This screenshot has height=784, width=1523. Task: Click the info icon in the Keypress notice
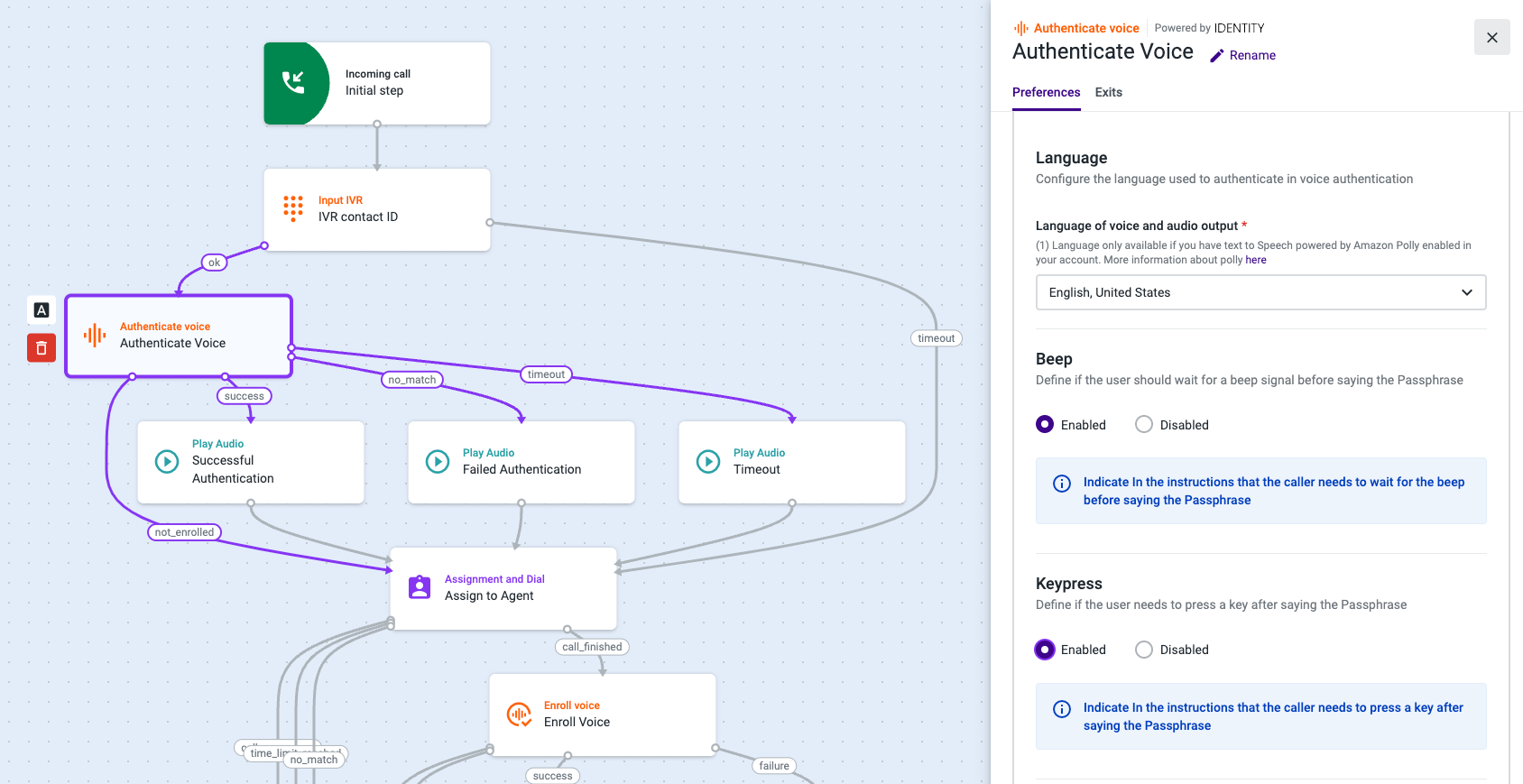pos(1063,708)
